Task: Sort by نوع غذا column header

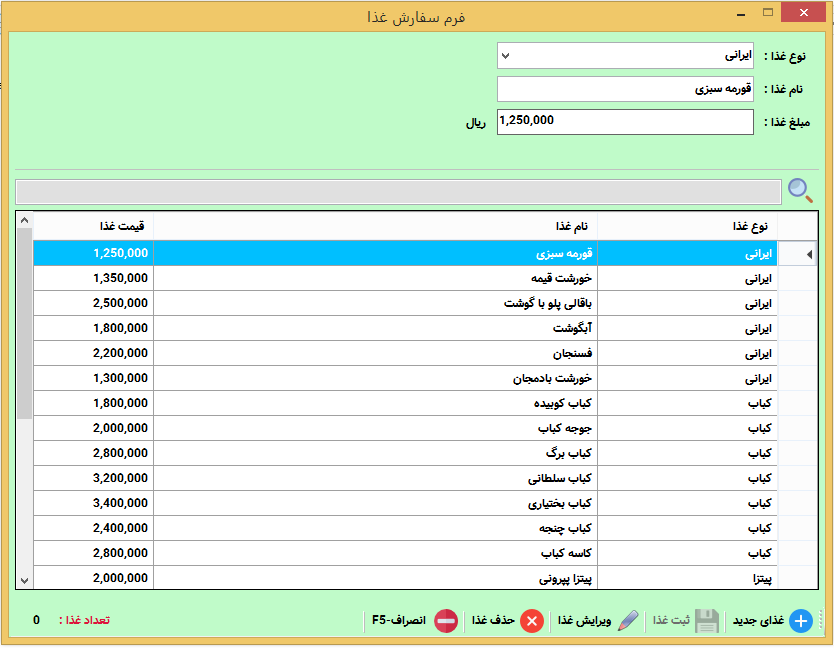Action: coord(687,226)
